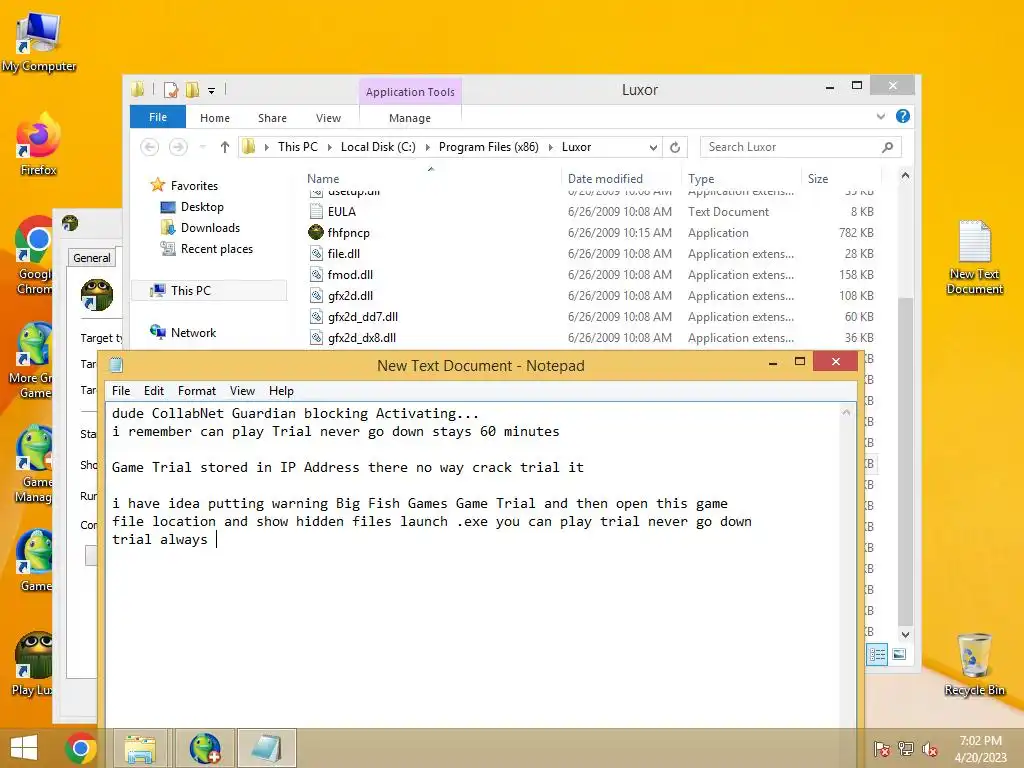Open the Recycle Bin
The width and height of the screenshot is (1024, 768).
click(x=974, y=664)
